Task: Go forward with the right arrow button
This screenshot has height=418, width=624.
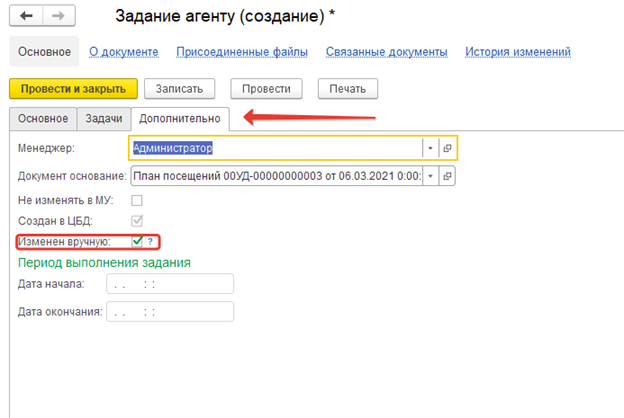Action: point(58,16)
